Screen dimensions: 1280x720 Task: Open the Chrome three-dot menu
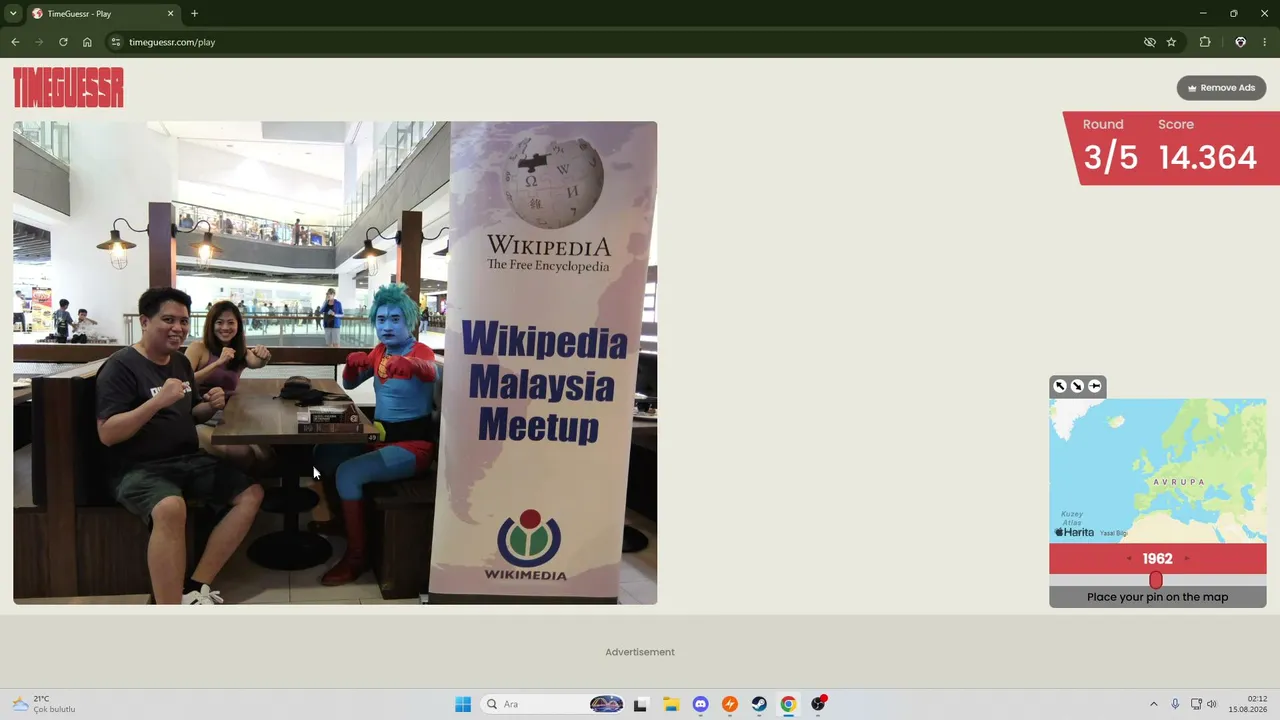(x=1266, y=42)
